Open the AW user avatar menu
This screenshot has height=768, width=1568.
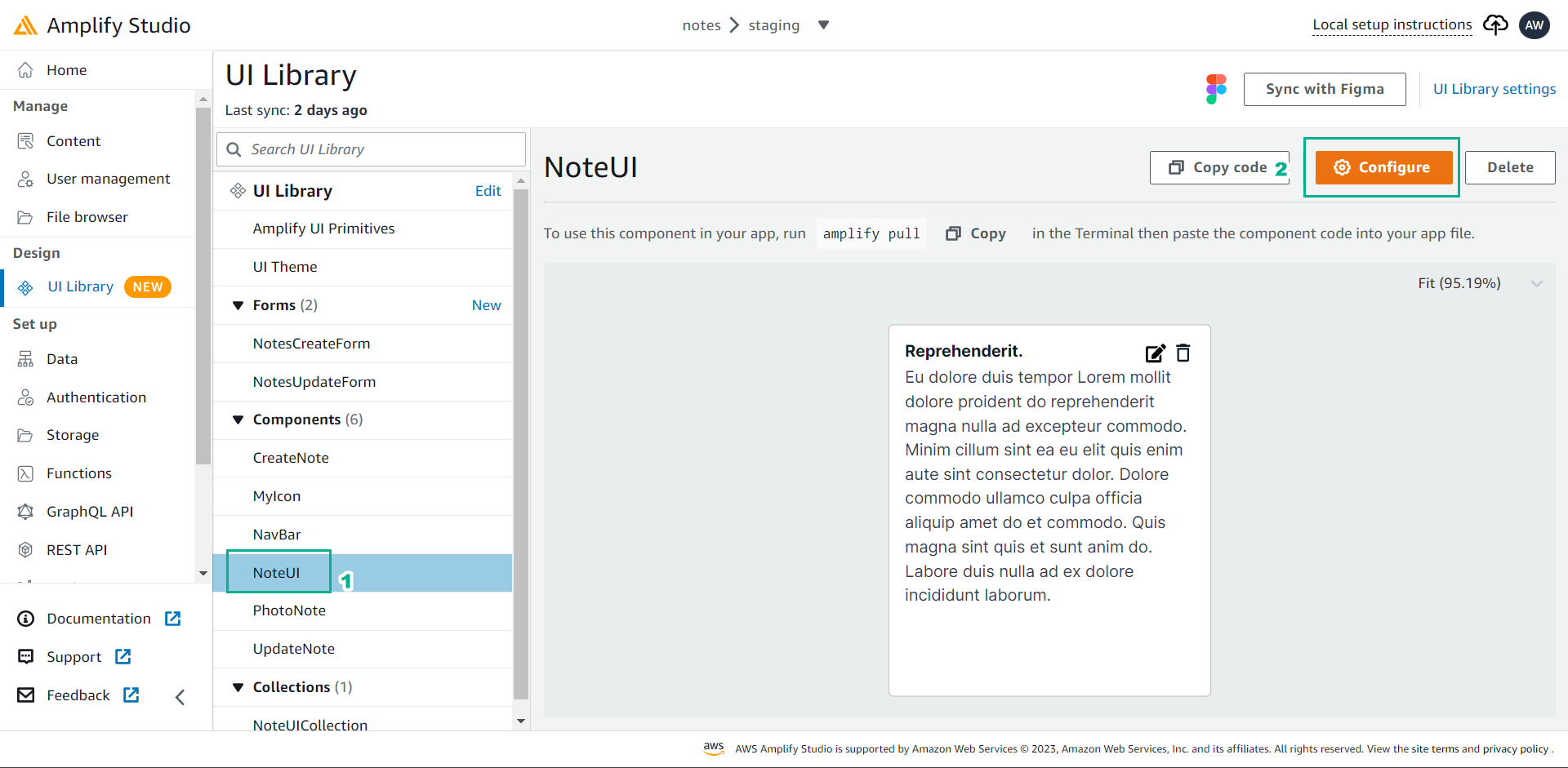1535,25
